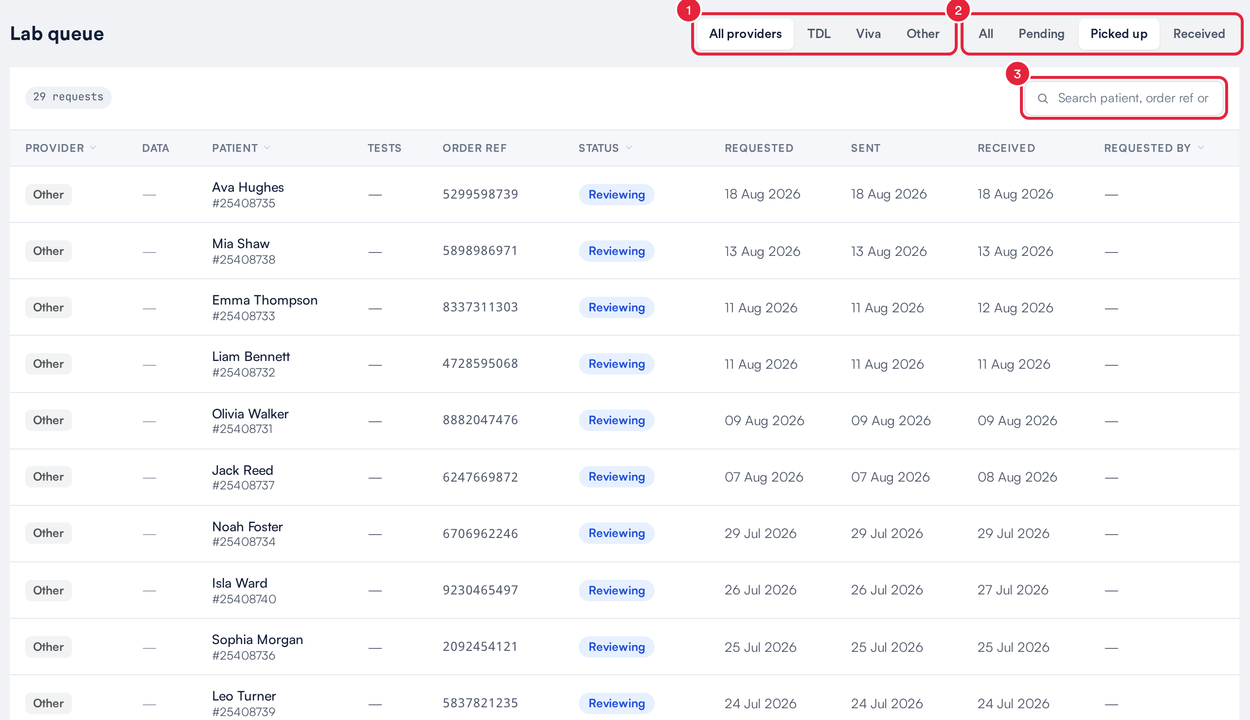
Task: Click order ref 6706962246
Action: point(481,534)
